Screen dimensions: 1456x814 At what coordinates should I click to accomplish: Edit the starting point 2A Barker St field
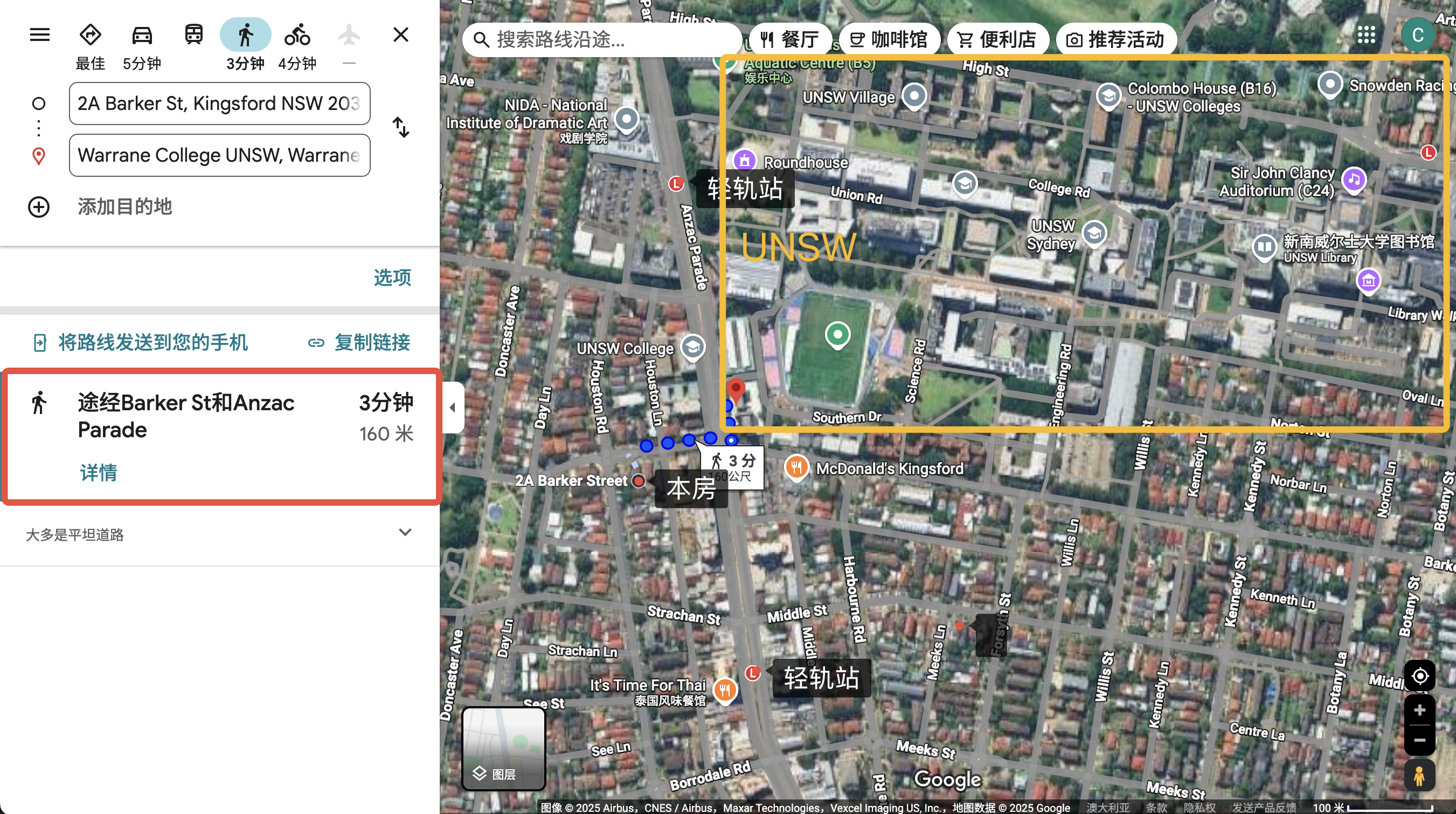tap(220, 104)
